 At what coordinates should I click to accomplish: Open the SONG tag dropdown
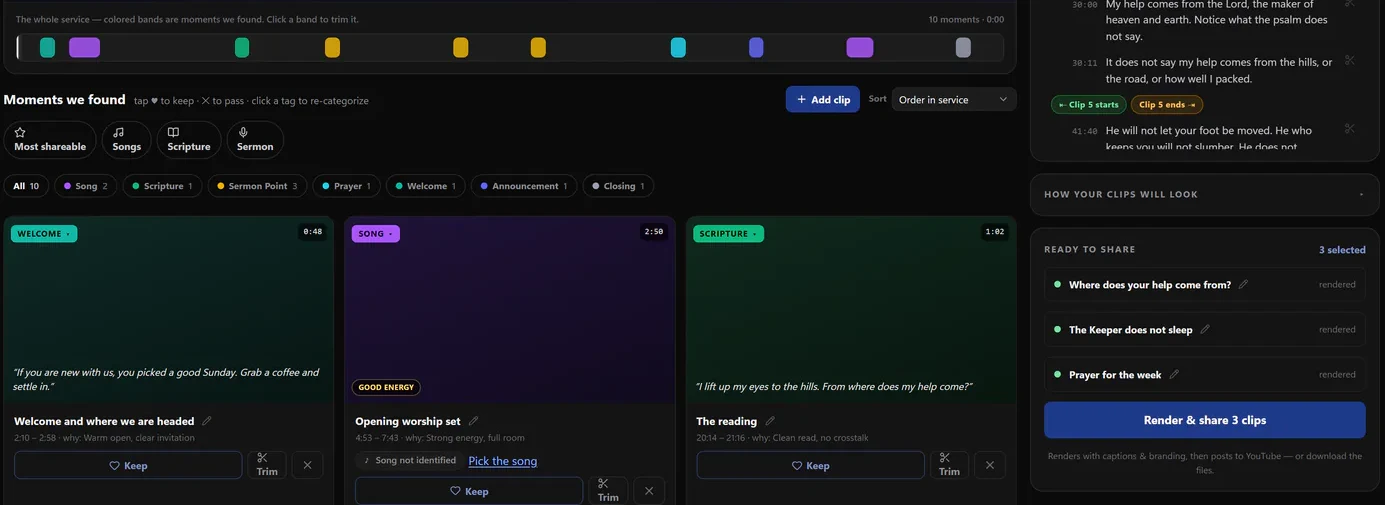tap(375, 234)
